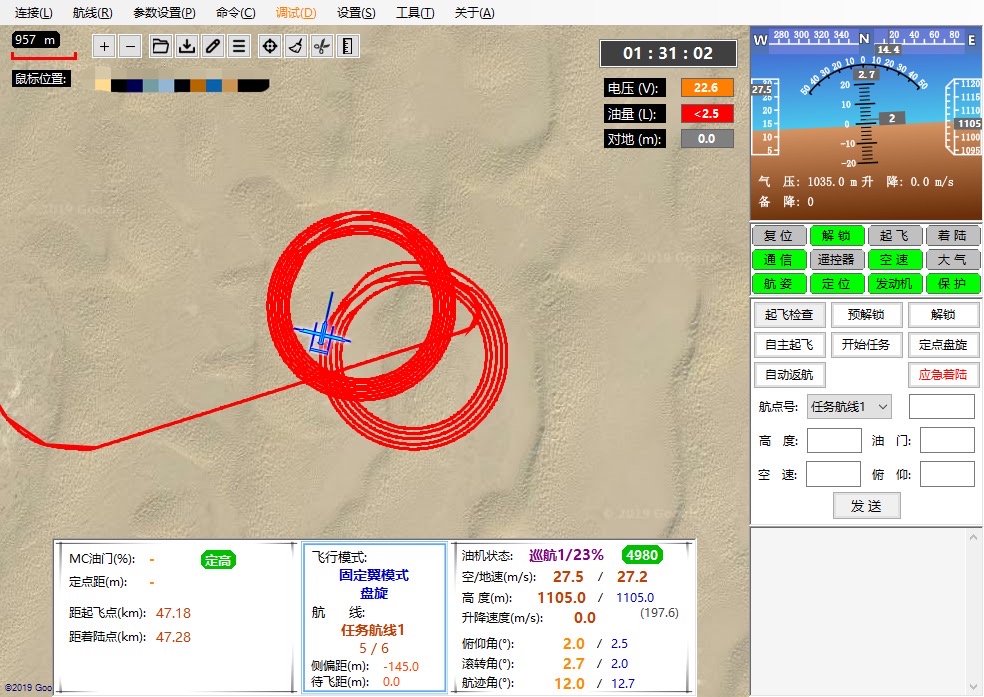
Task: Open the 调试 debug menu
Action: [295, 12]
